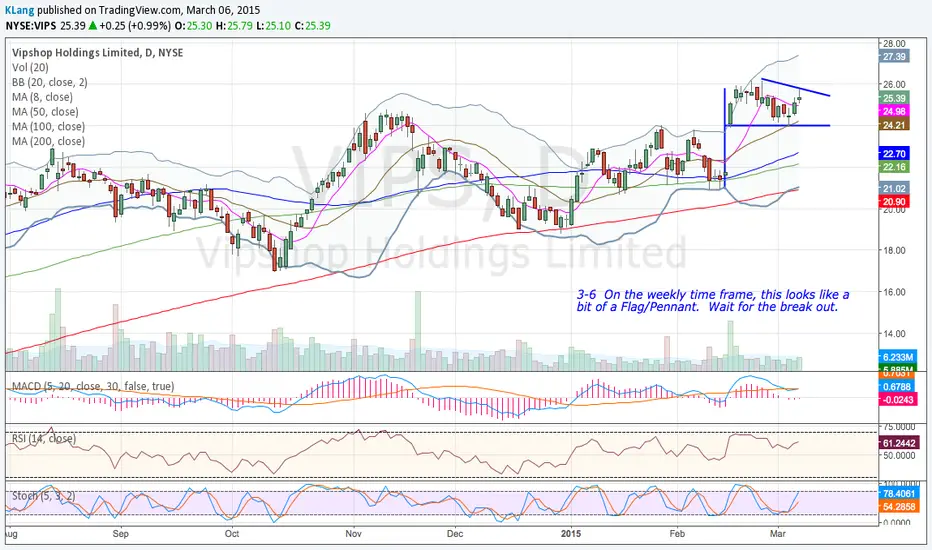Click the 26.00 price axis label
The height and width of the screenshot is (550, 932).
893,85
